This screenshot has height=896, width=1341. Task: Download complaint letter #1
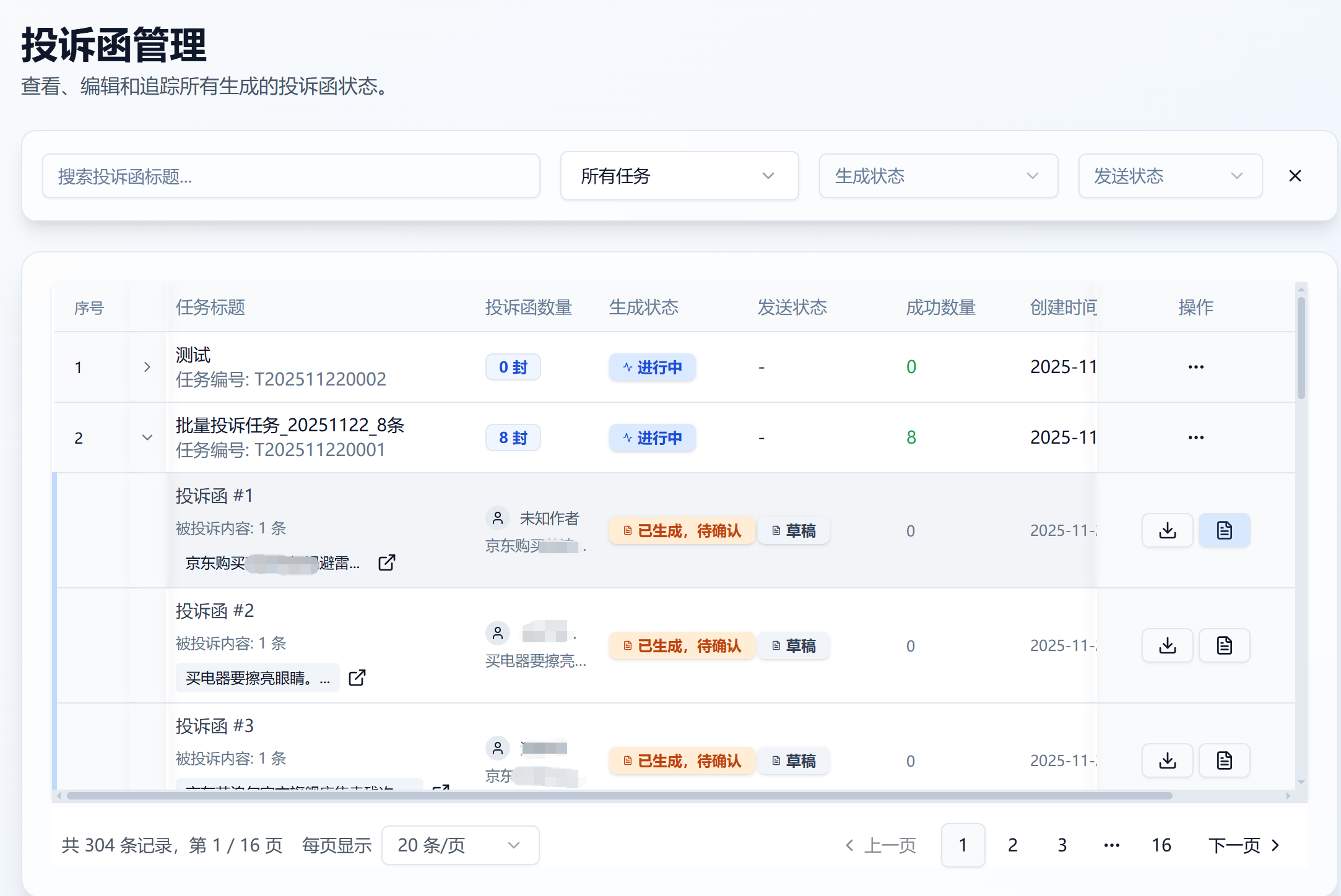(x=1167, y=530)
